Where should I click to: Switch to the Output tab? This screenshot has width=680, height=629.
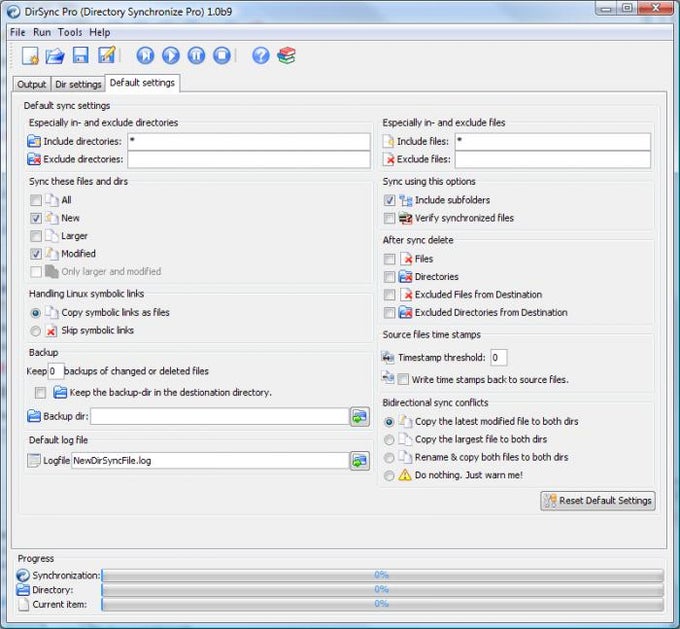[x=32, y=84]
